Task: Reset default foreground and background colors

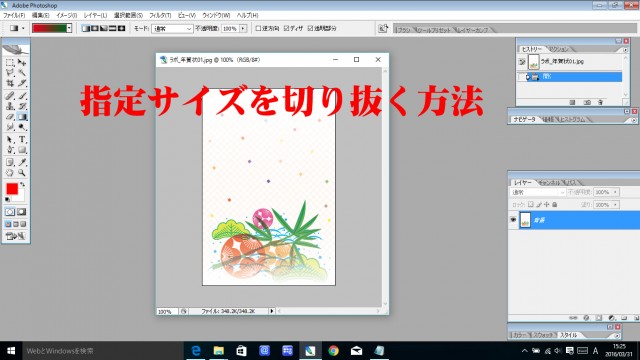Action: coord(7,200)
